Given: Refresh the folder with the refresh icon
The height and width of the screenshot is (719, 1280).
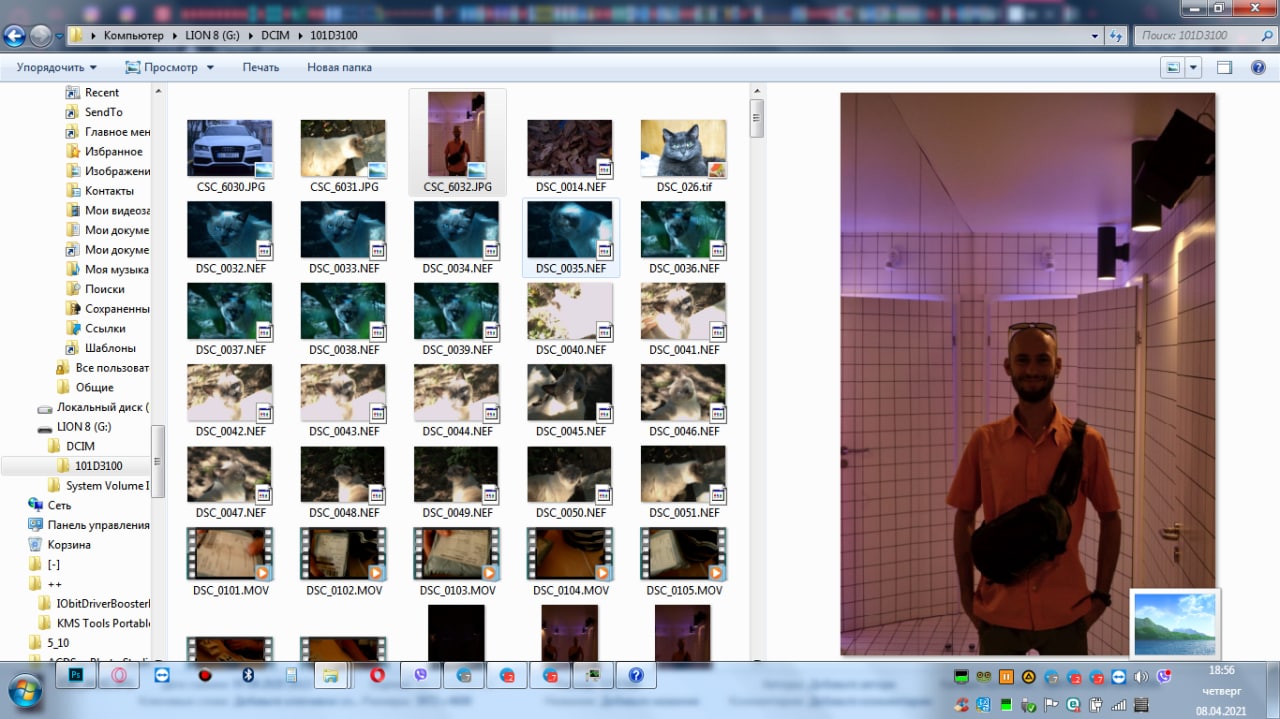Looking at the screenshot, I should 1115,36.
